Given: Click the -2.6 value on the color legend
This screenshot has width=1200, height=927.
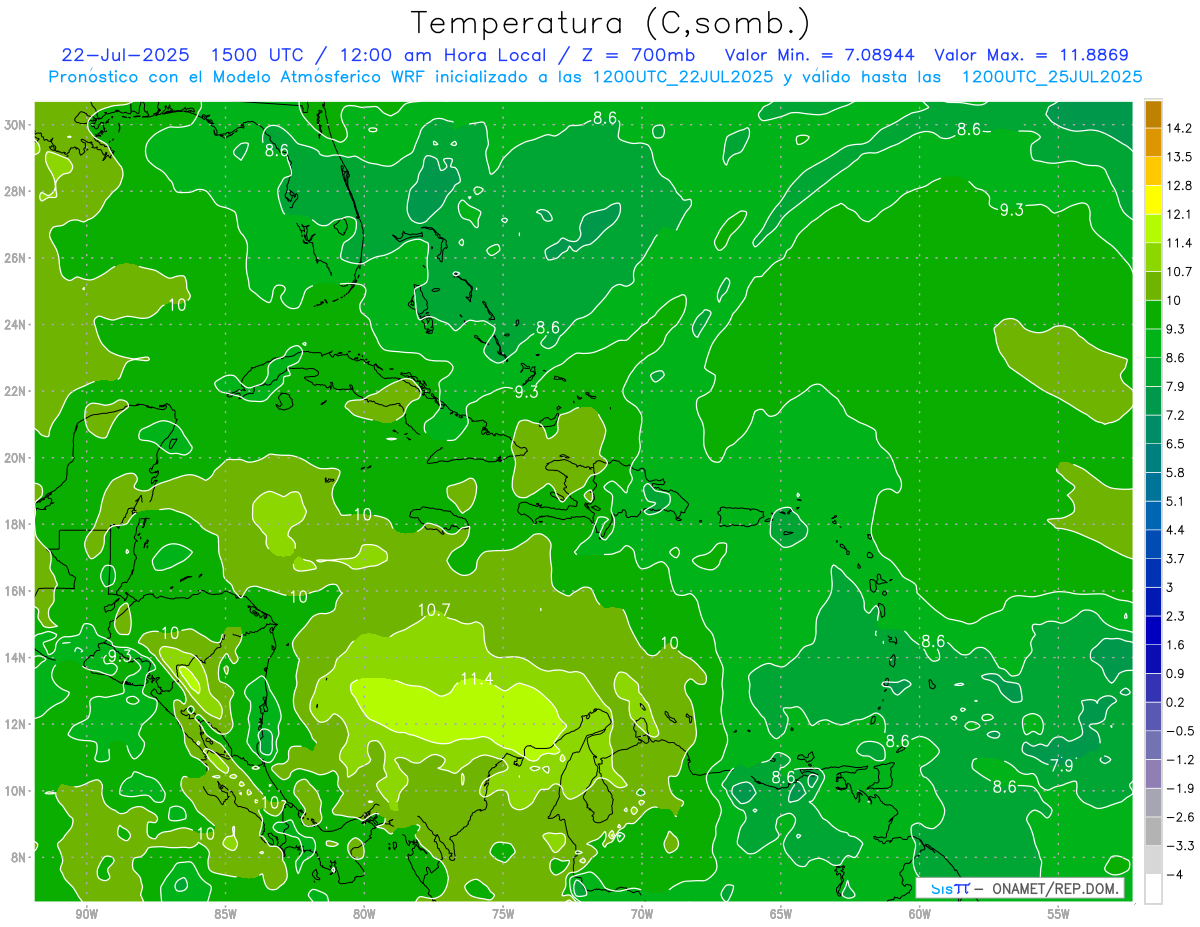Looking at the screenshot, I should click(x=1179, y=817).
